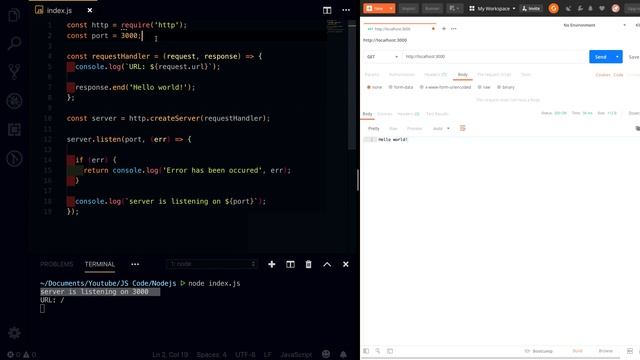
Task: Create a new terminal with plus icon
Action: pos(271,264)
